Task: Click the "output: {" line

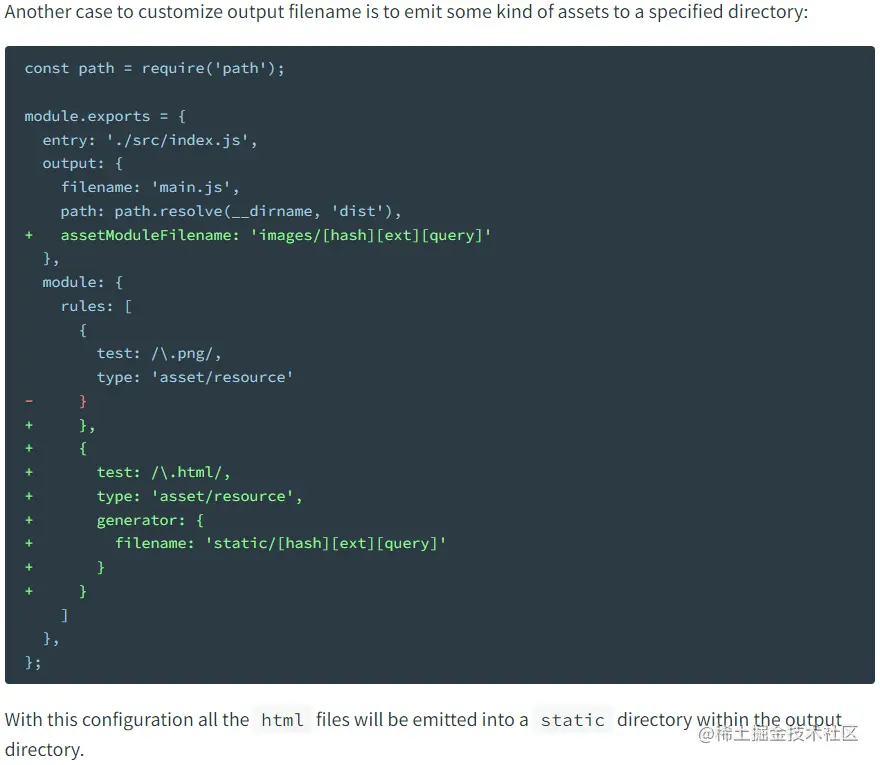Action: coord(82,163)
